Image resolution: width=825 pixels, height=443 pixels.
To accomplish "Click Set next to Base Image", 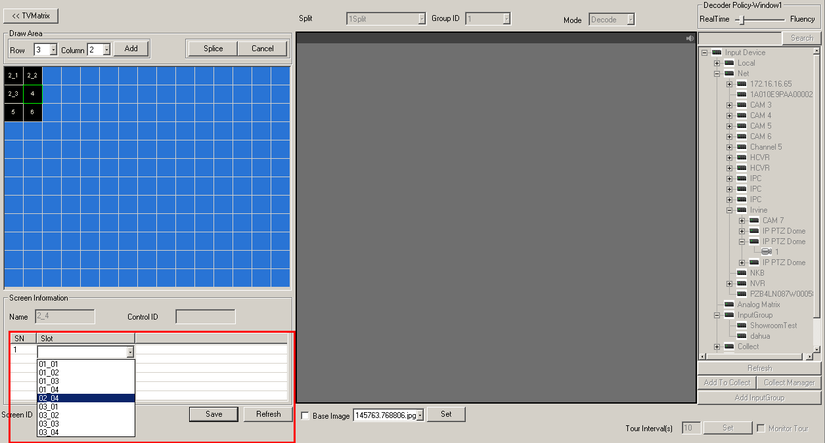I will pyautogui.click(x=446, y=414).
